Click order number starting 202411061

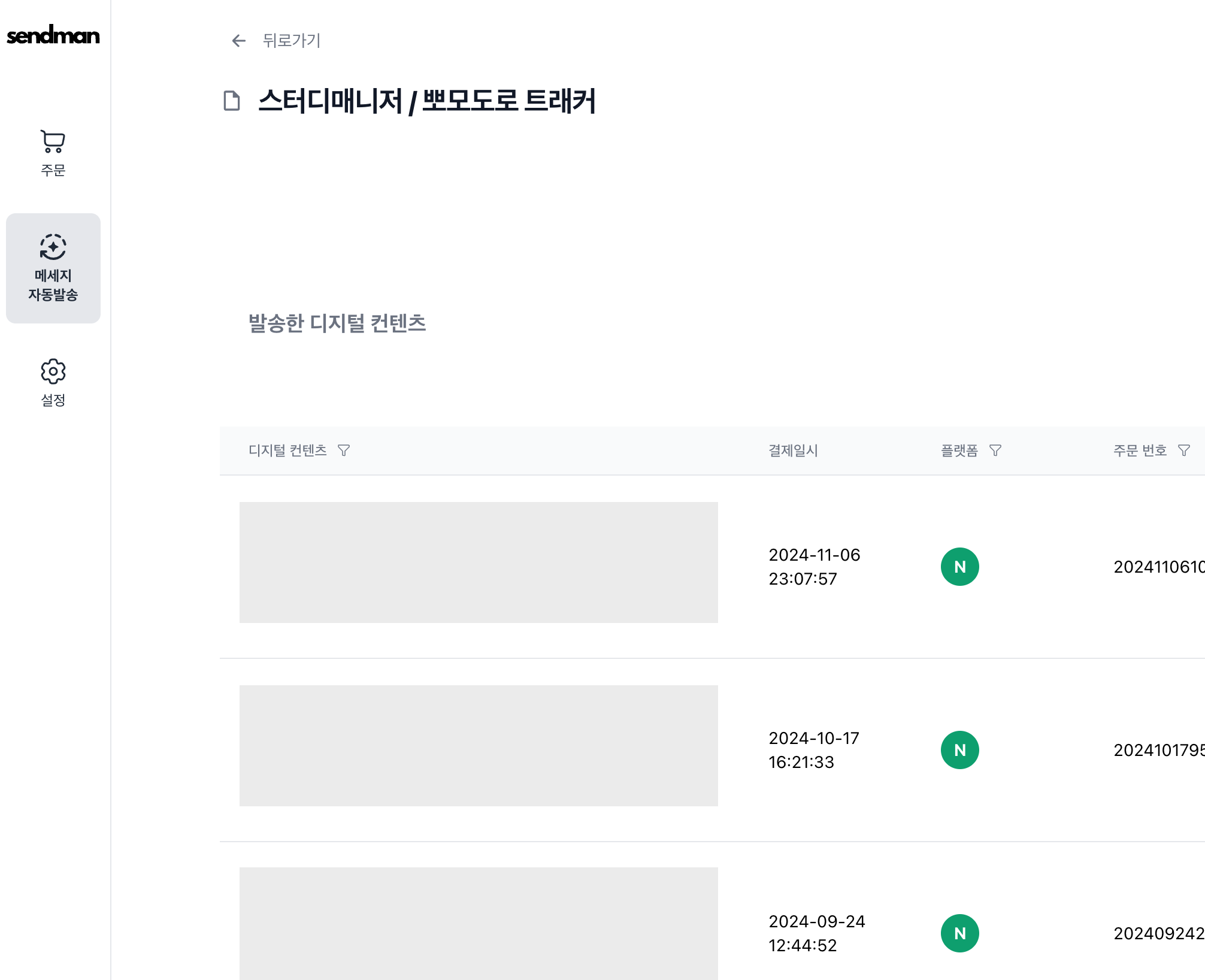[1158, 567]
